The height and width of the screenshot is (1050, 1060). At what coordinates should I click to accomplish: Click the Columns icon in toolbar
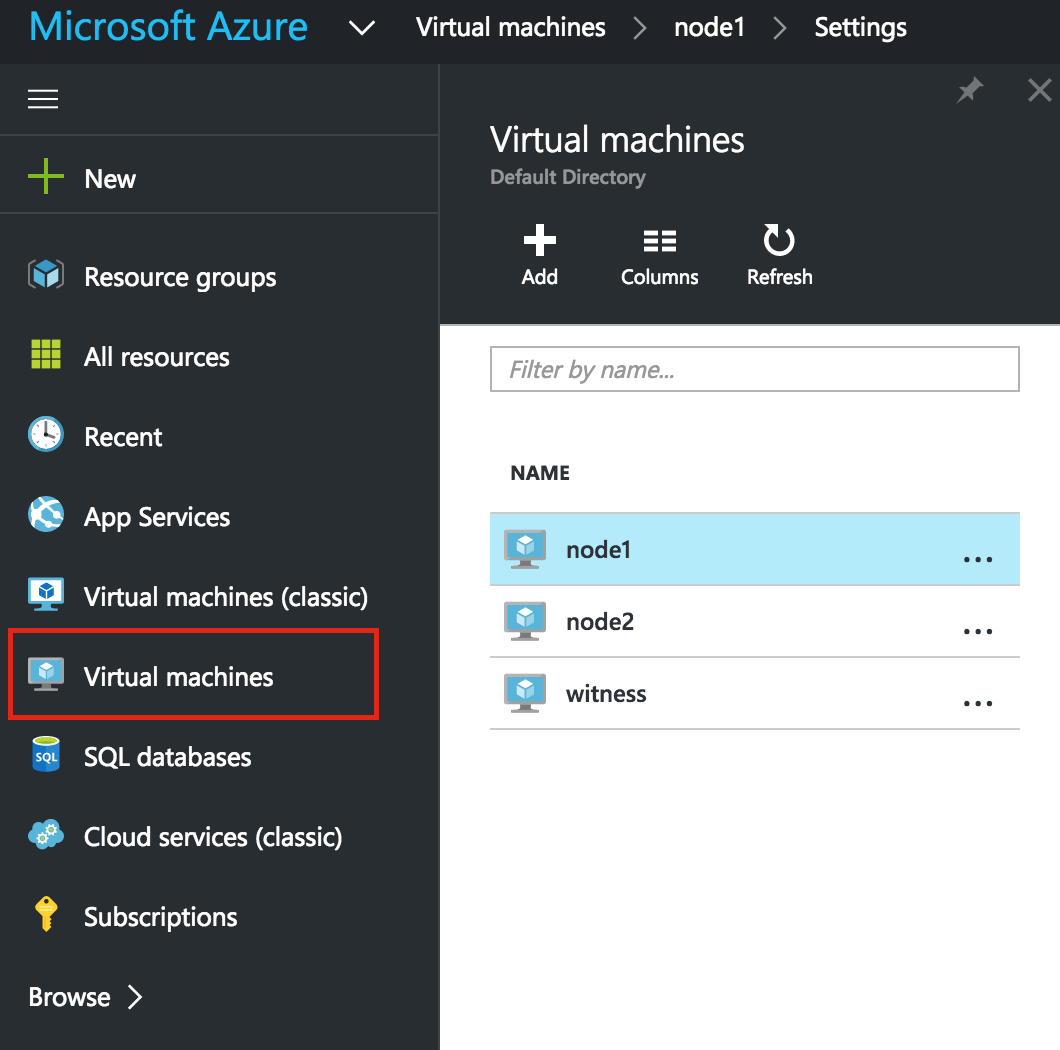point(660,241)
